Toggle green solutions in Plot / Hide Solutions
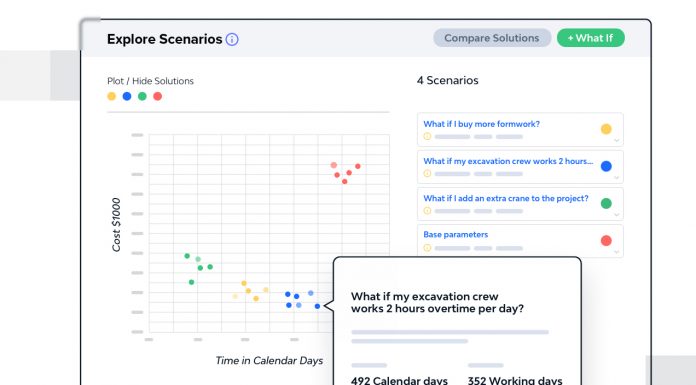 coord(142,96)
